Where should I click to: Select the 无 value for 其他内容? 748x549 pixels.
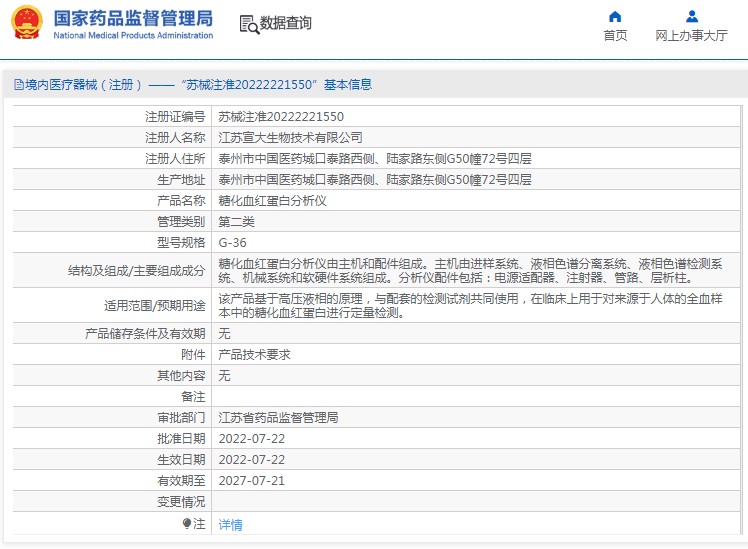[x=224, y=375]
